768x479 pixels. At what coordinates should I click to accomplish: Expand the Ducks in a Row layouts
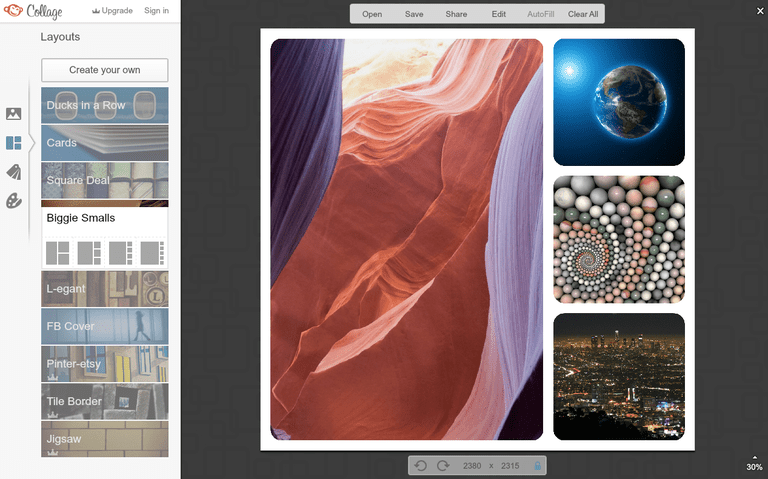[x=105, y=105]
